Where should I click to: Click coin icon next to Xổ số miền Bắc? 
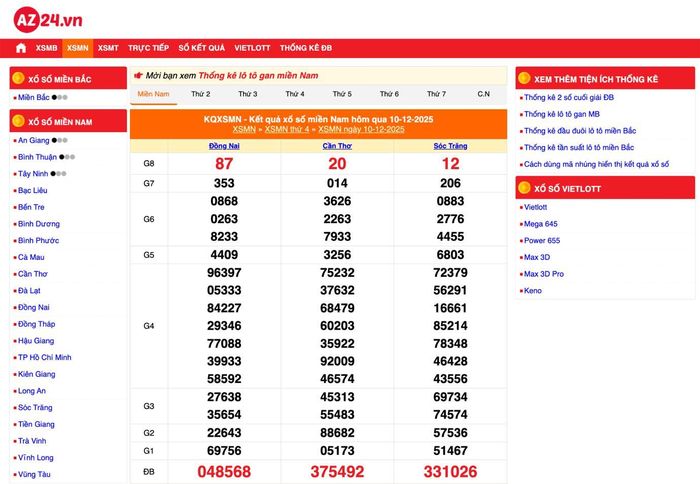[18, 78]
